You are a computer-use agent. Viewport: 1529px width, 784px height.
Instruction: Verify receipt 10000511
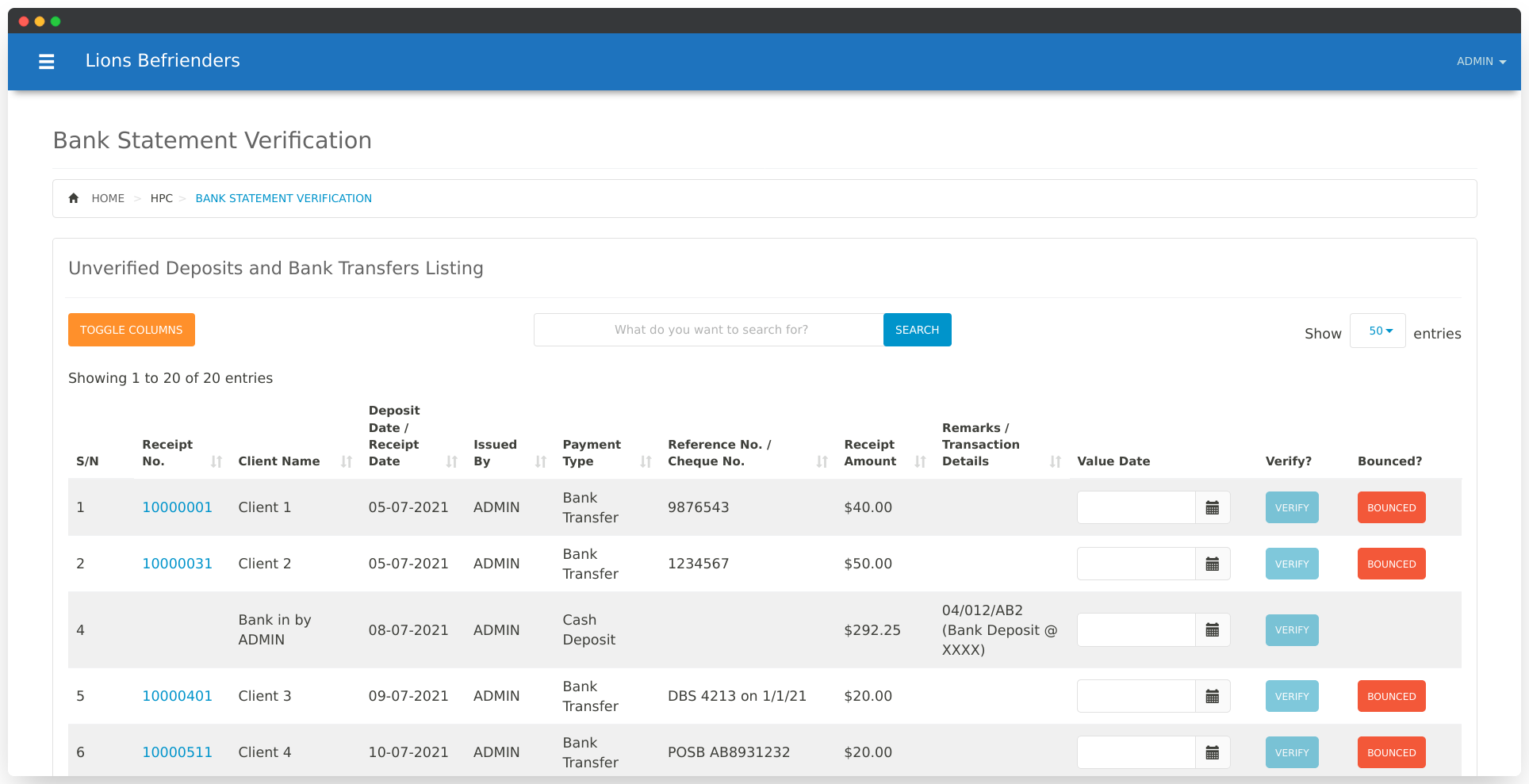click(1292, 752)
